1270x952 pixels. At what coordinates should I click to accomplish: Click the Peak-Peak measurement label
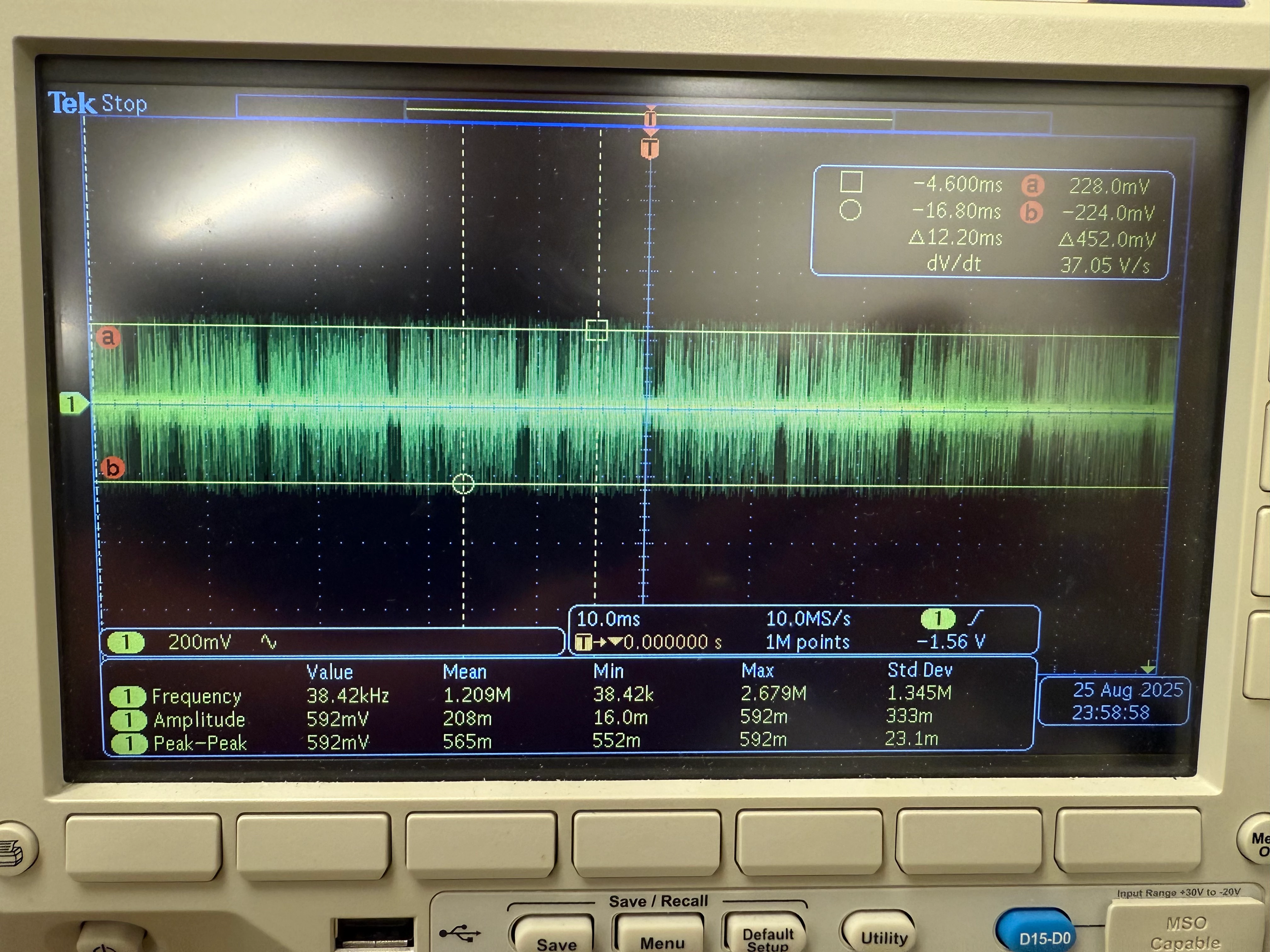200,744
